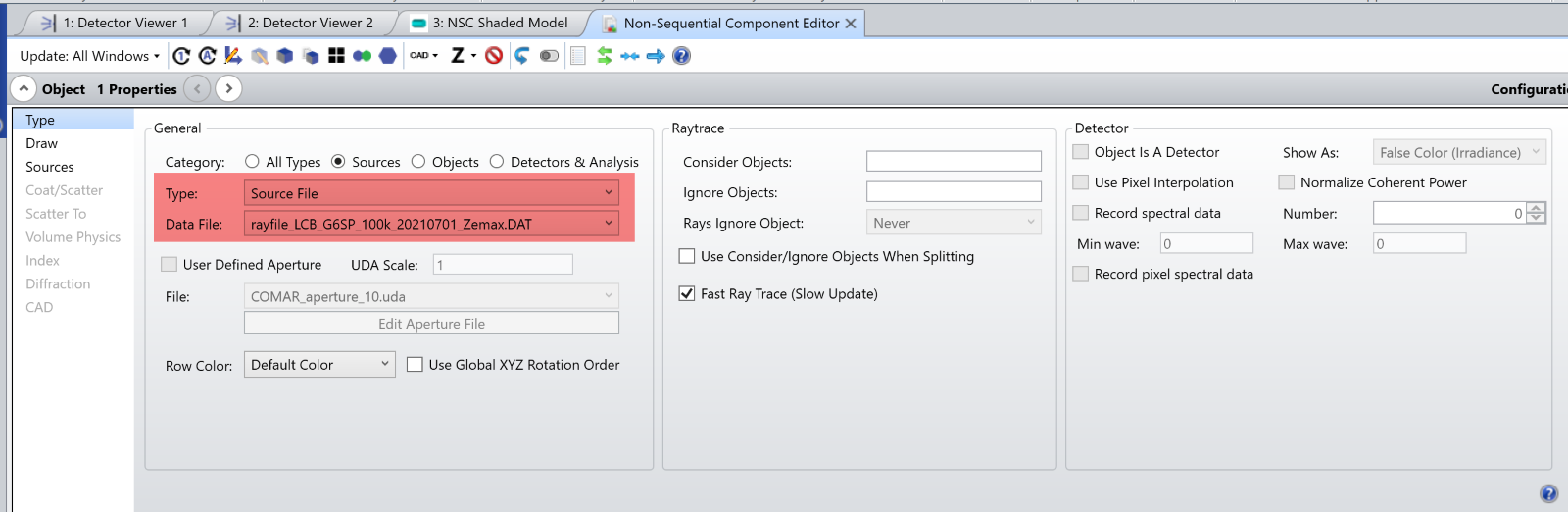Toggle the Use Pixel Interpolation checkbox

[1081, 182]
